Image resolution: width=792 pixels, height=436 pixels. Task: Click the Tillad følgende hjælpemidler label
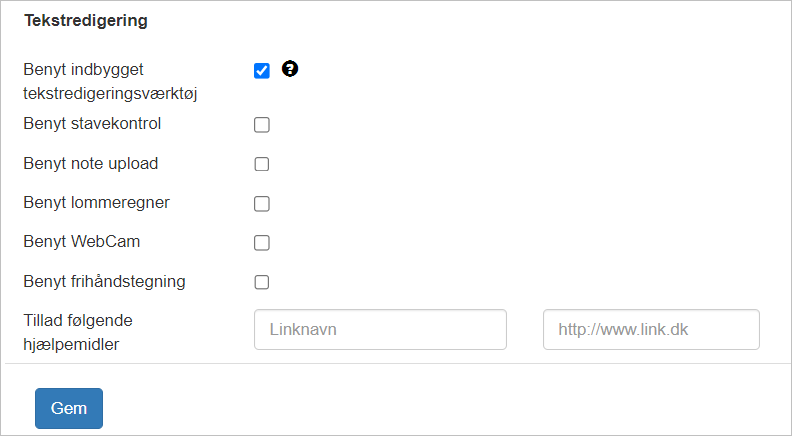pos(78,332)
